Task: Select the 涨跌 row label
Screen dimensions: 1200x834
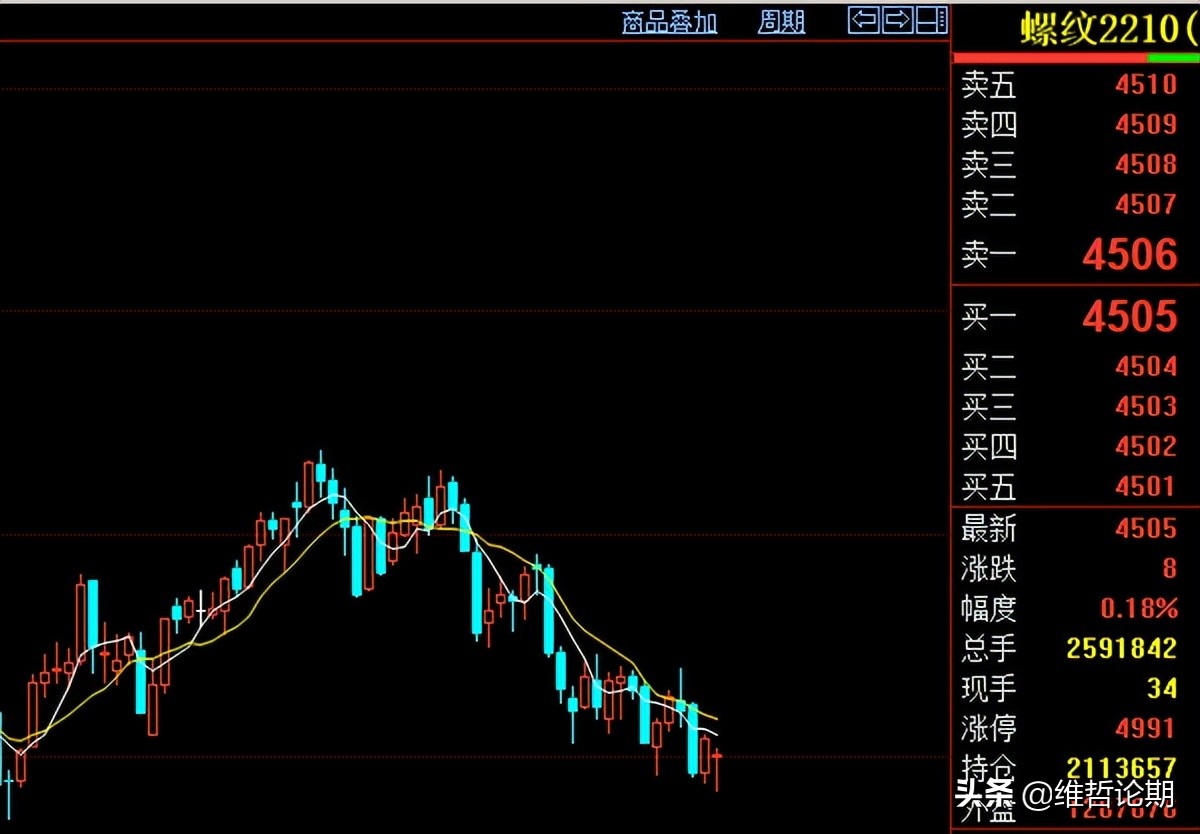Action: [x=988, y=568]
